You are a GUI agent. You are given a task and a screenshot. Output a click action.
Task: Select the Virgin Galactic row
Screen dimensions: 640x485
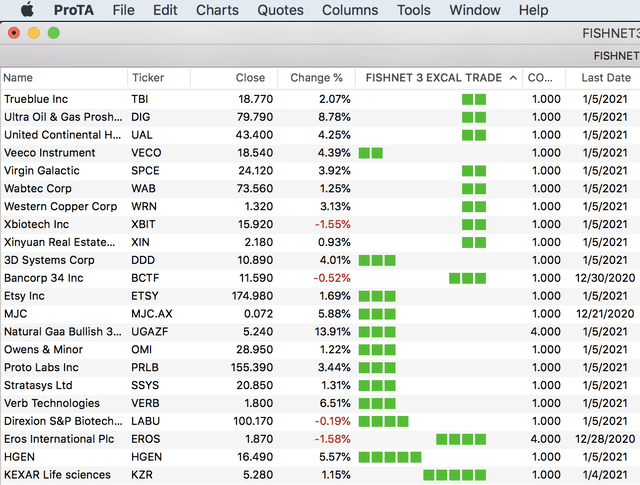click(x=320, y=171)
